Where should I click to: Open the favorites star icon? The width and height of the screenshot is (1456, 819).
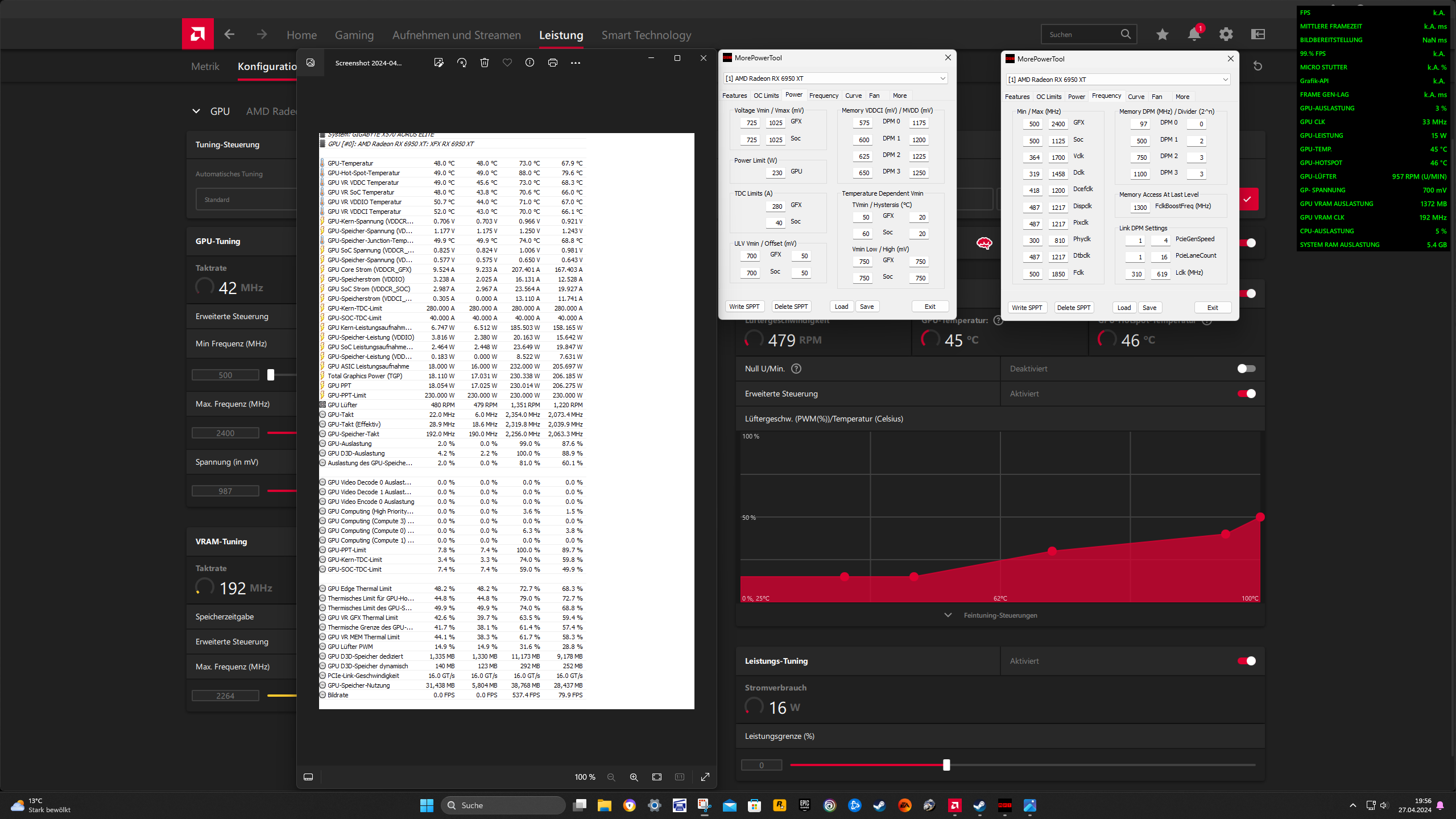(1162, 35)
